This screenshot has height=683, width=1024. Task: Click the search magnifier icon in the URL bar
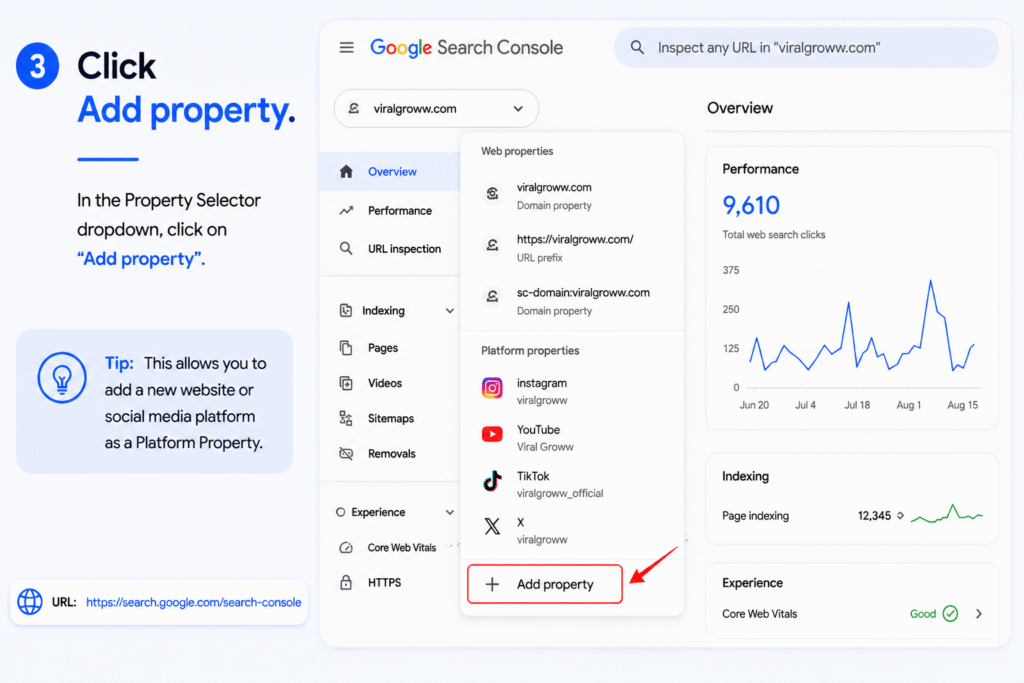637,48
